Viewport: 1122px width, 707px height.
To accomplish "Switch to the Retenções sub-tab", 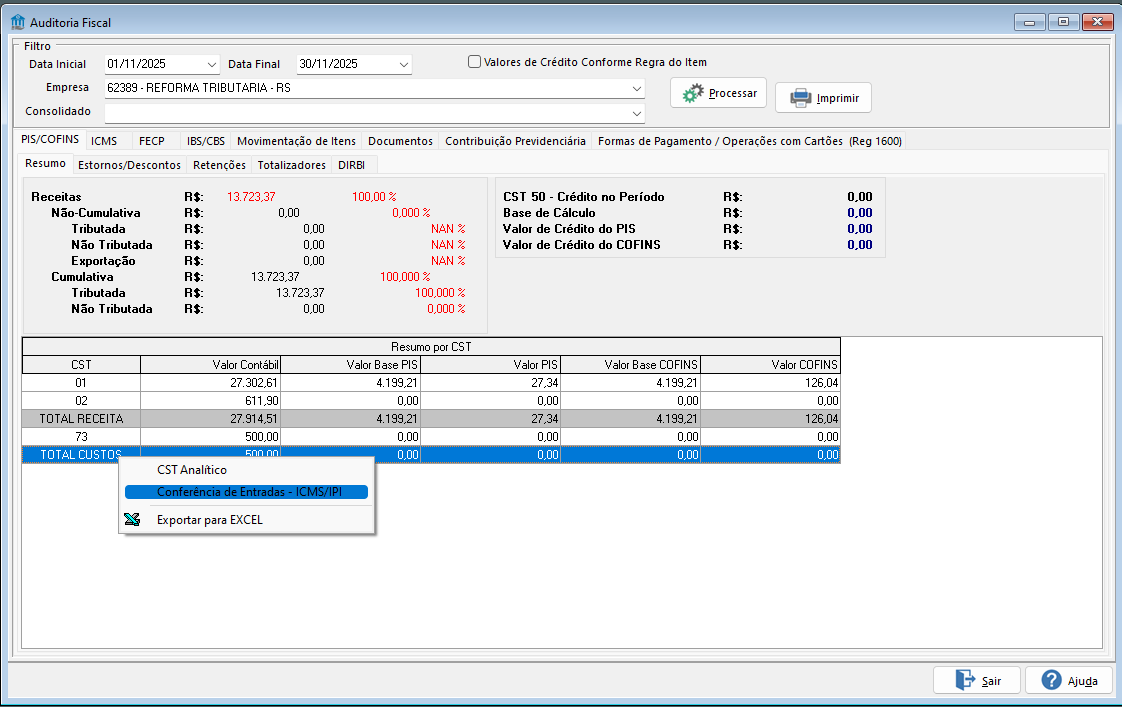I will click(x=219, y=165).
